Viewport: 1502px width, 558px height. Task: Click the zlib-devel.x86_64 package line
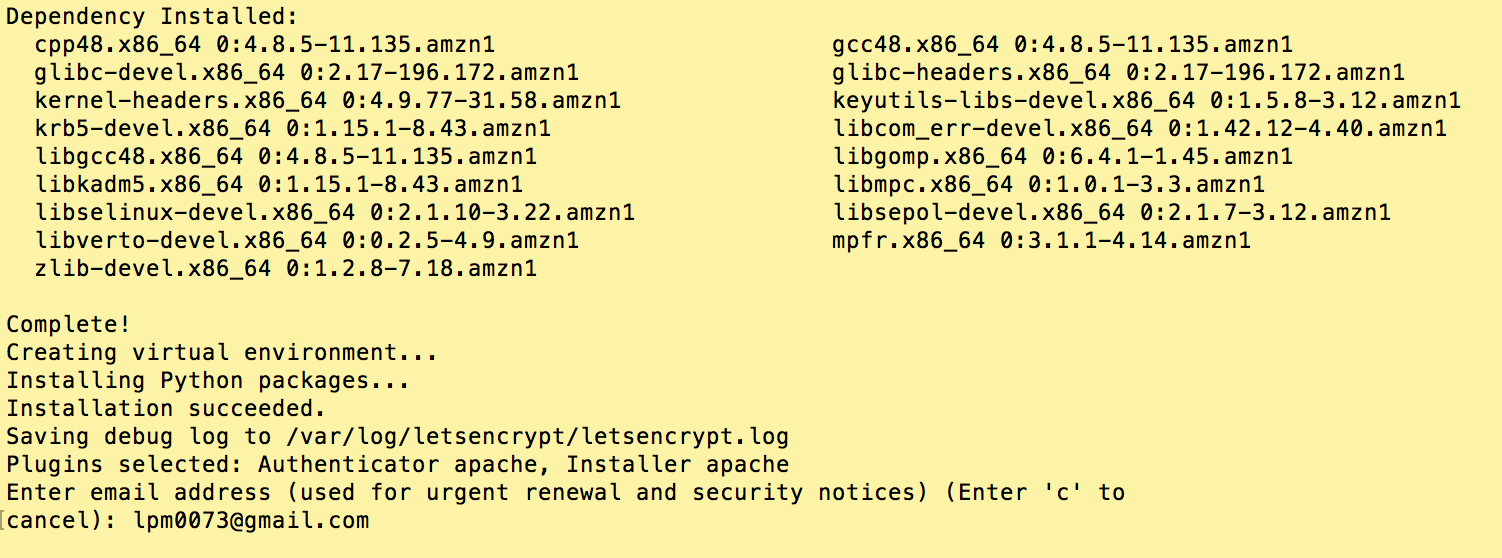click(286, 269)
